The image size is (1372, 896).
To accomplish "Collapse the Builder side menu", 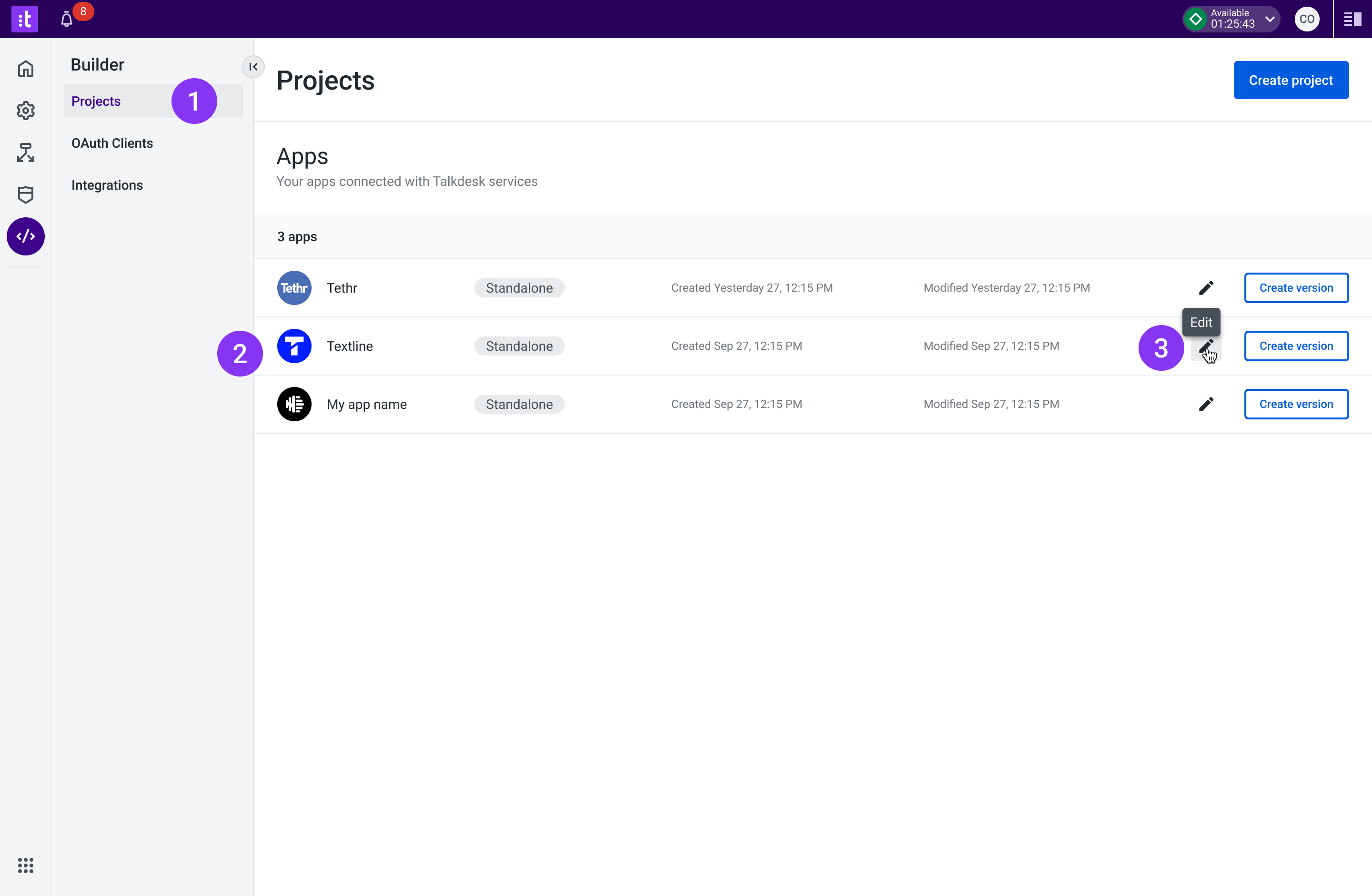I will (253, 67).
